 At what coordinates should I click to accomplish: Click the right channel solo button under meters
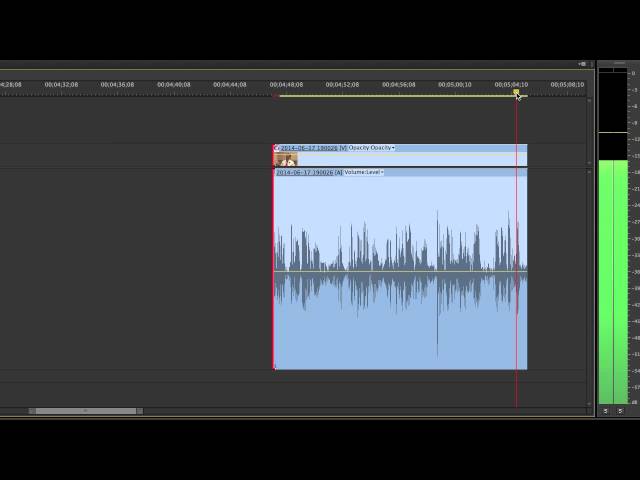click(620, 411)
